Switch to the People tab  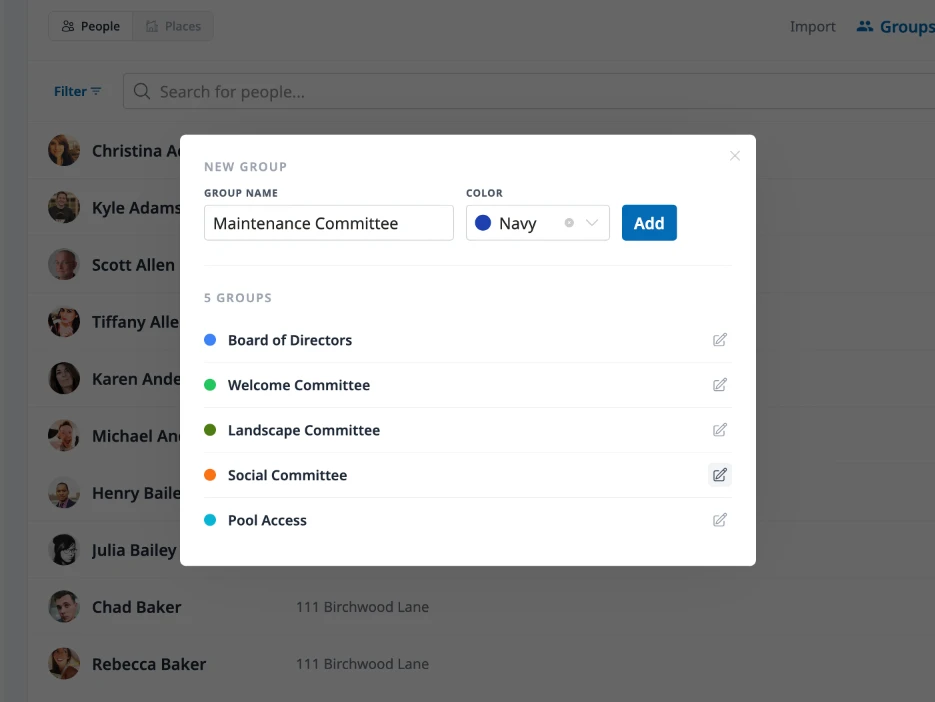[90, 26]
